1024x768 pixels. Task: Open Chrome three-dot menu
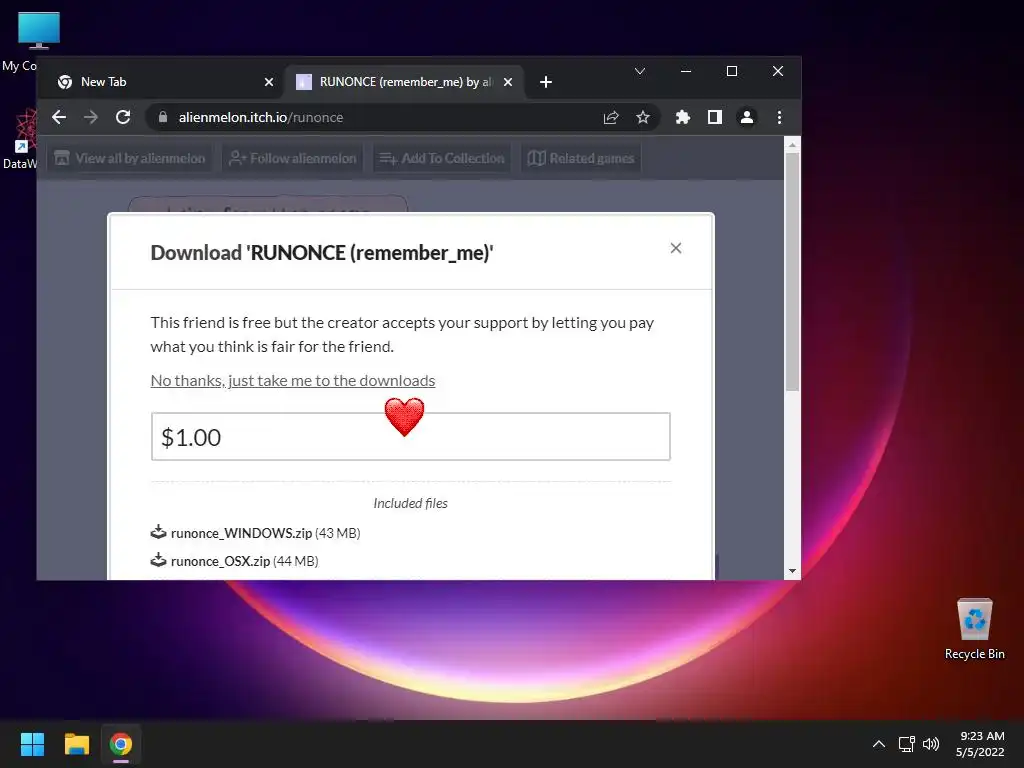[779, 118]
